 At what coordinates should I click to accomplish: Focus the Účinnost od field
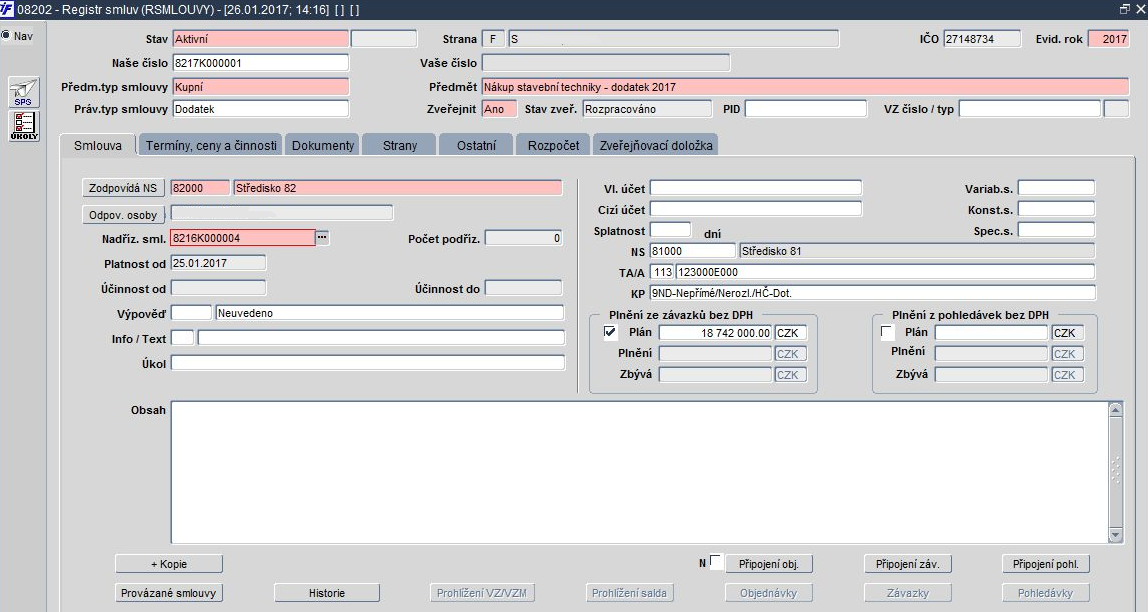tap(218, 288)
